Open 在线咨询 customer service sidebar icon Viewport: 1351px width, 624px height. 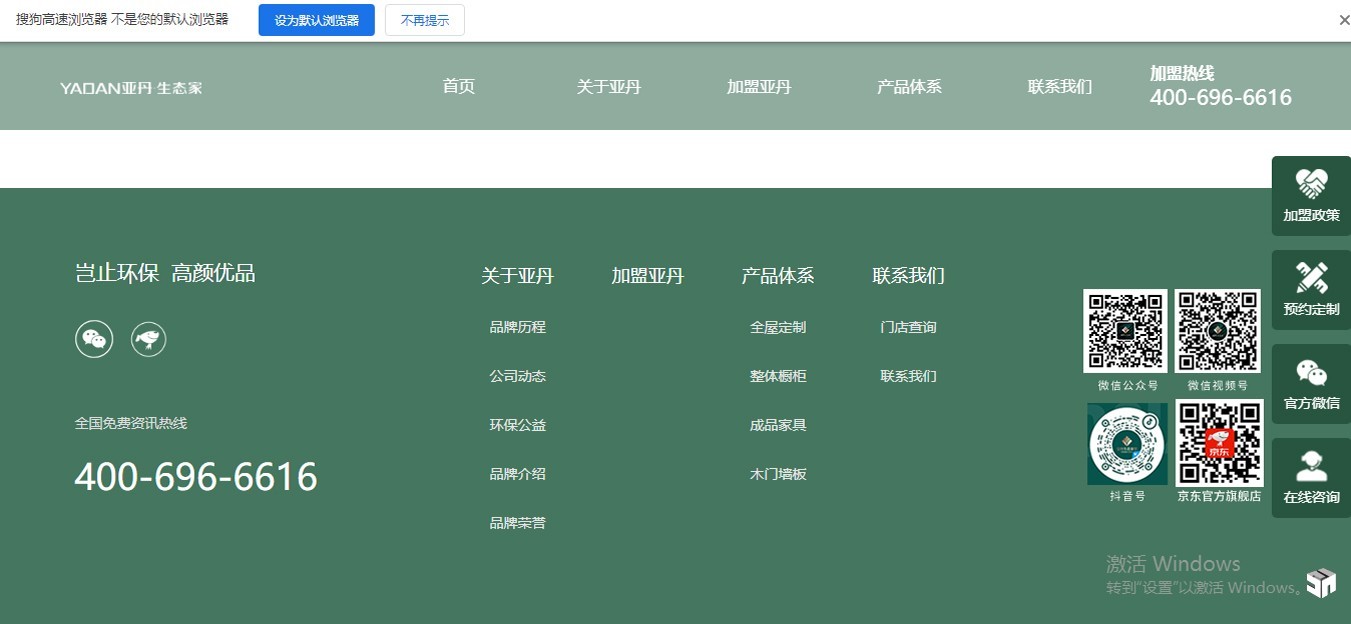tap(1311, 468)
